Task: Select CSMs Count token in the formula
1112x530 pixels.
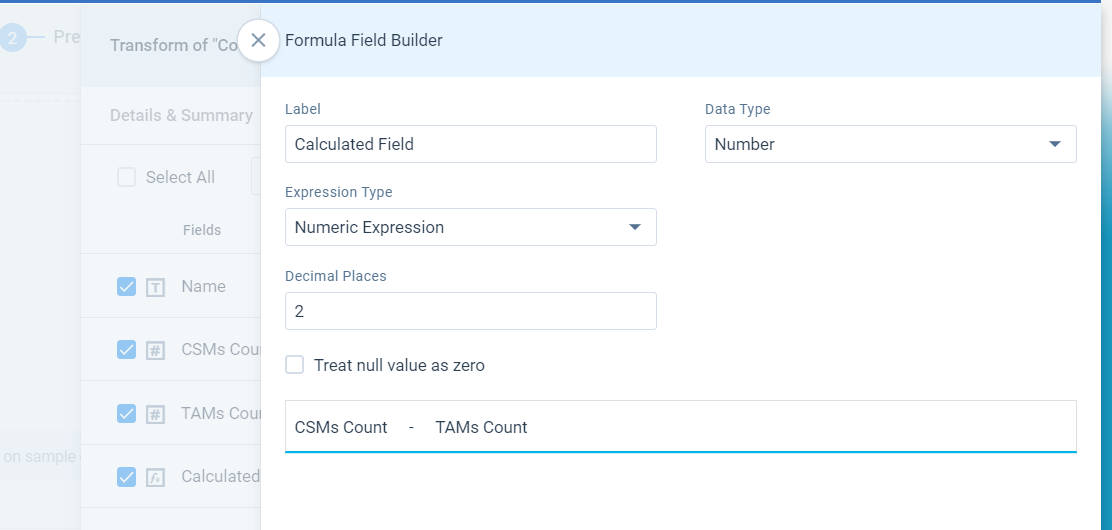Action: pyautogui.click(x=341, y=427)
